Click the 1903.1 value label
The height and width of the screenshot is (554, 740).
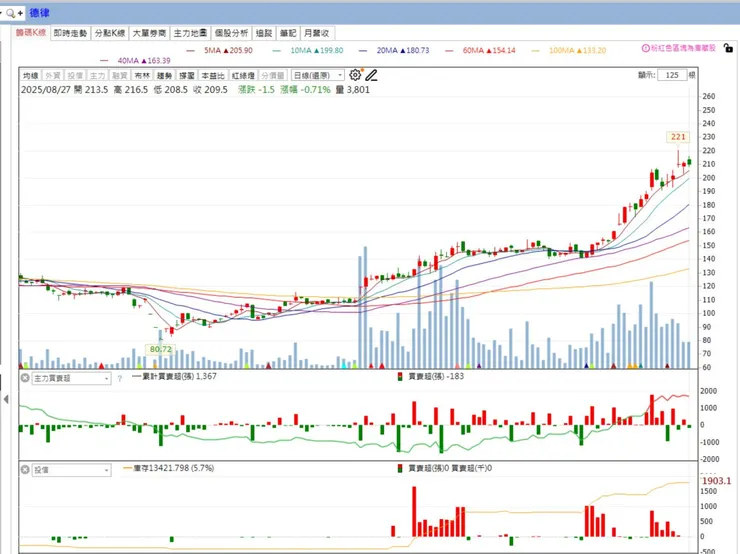[x=716, y=481]
